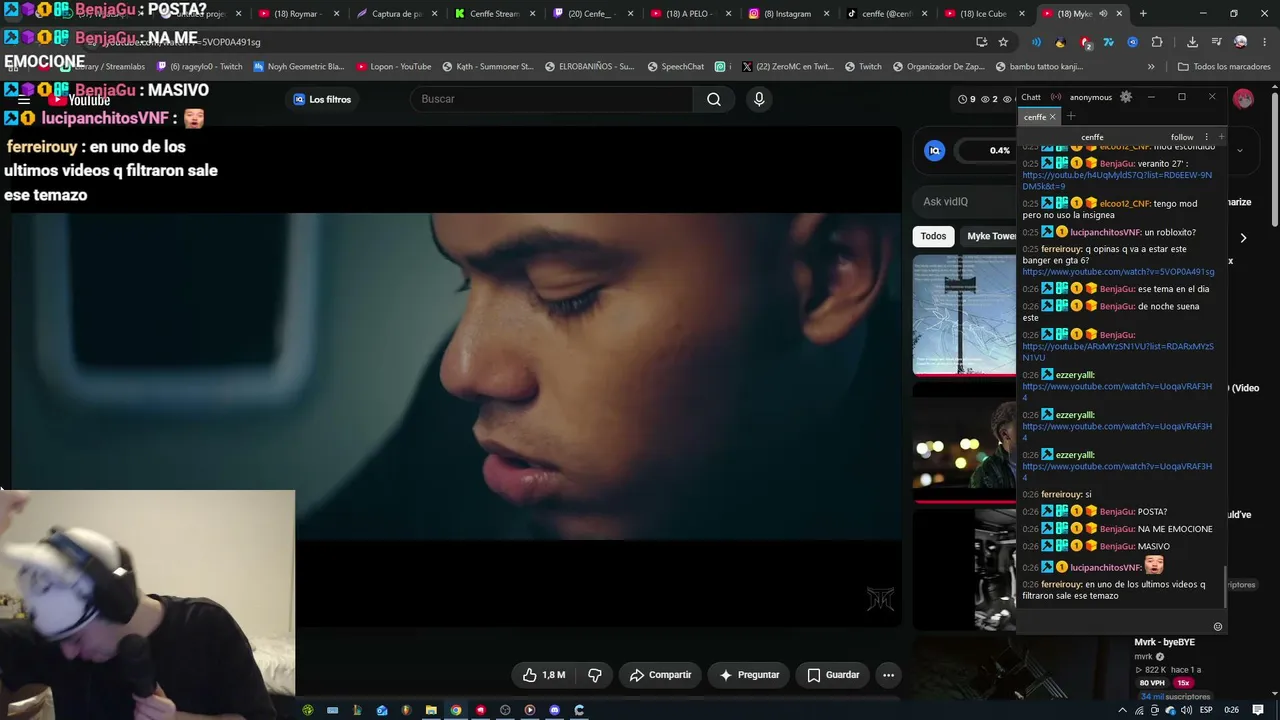Click the browser profile avatar
This screenshot has height=720, width=1280.
1240,42
